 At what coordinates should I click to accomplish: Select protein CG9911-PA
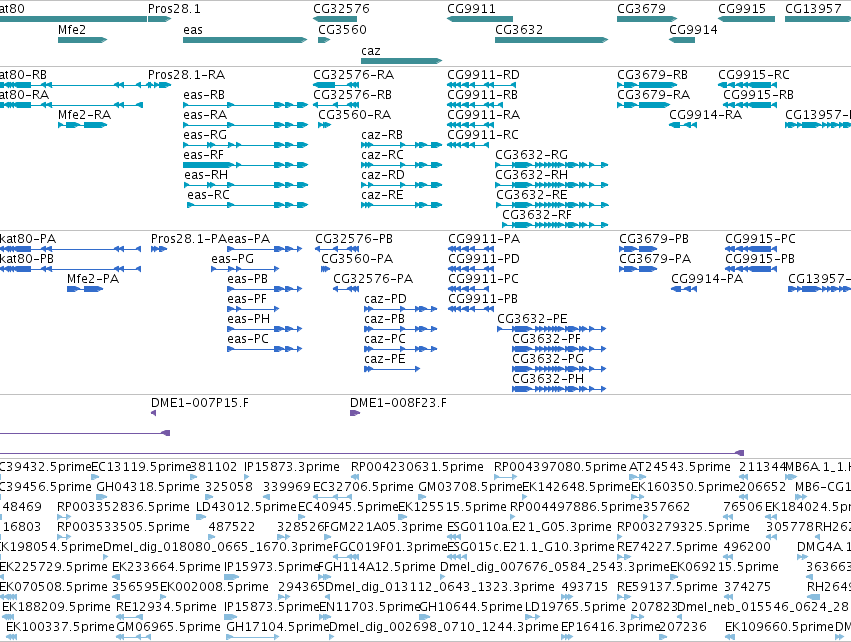(x=471, y=249)
